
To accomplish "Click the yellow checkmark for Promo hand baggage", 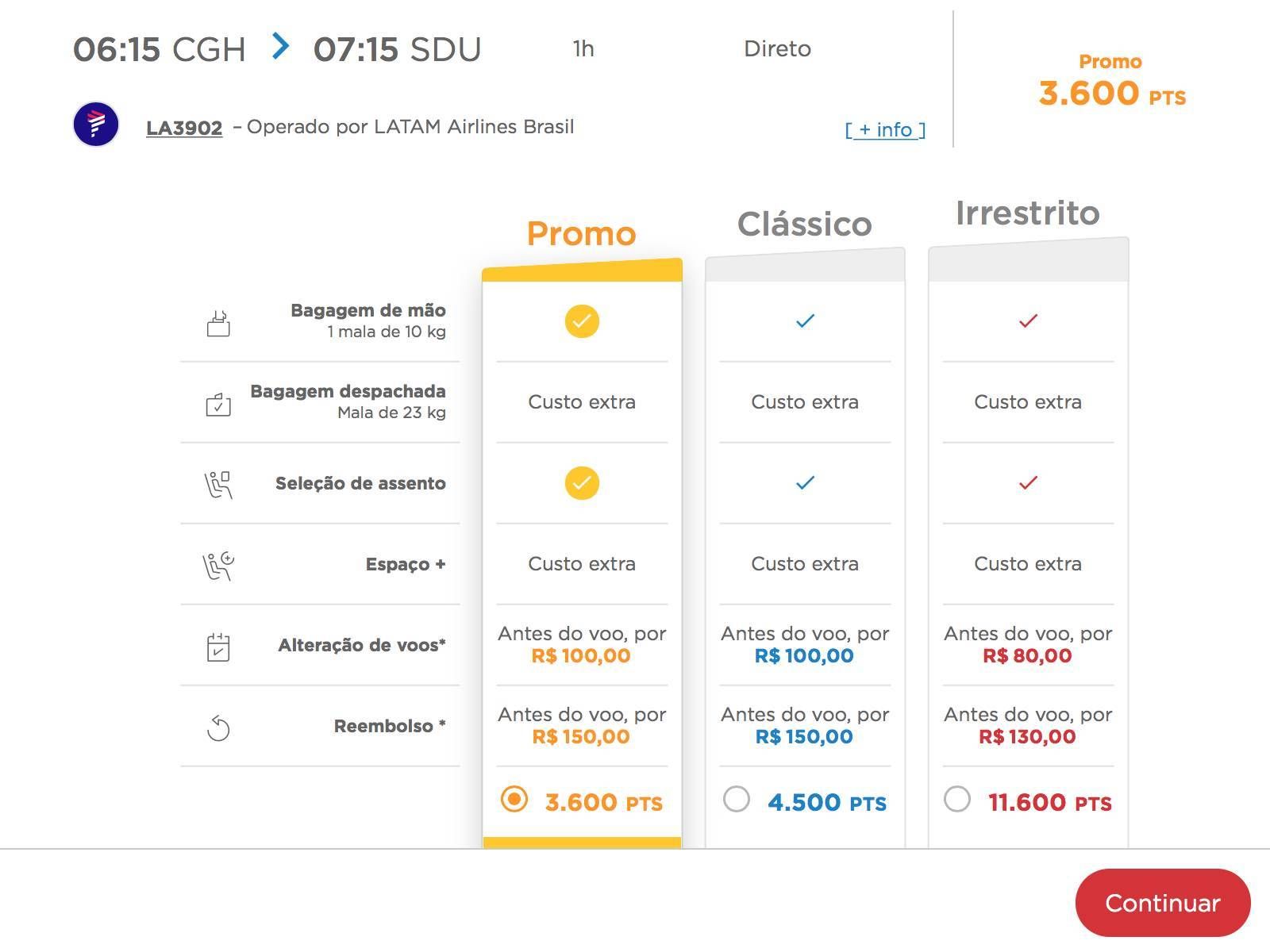I will (x=582, y=321).
